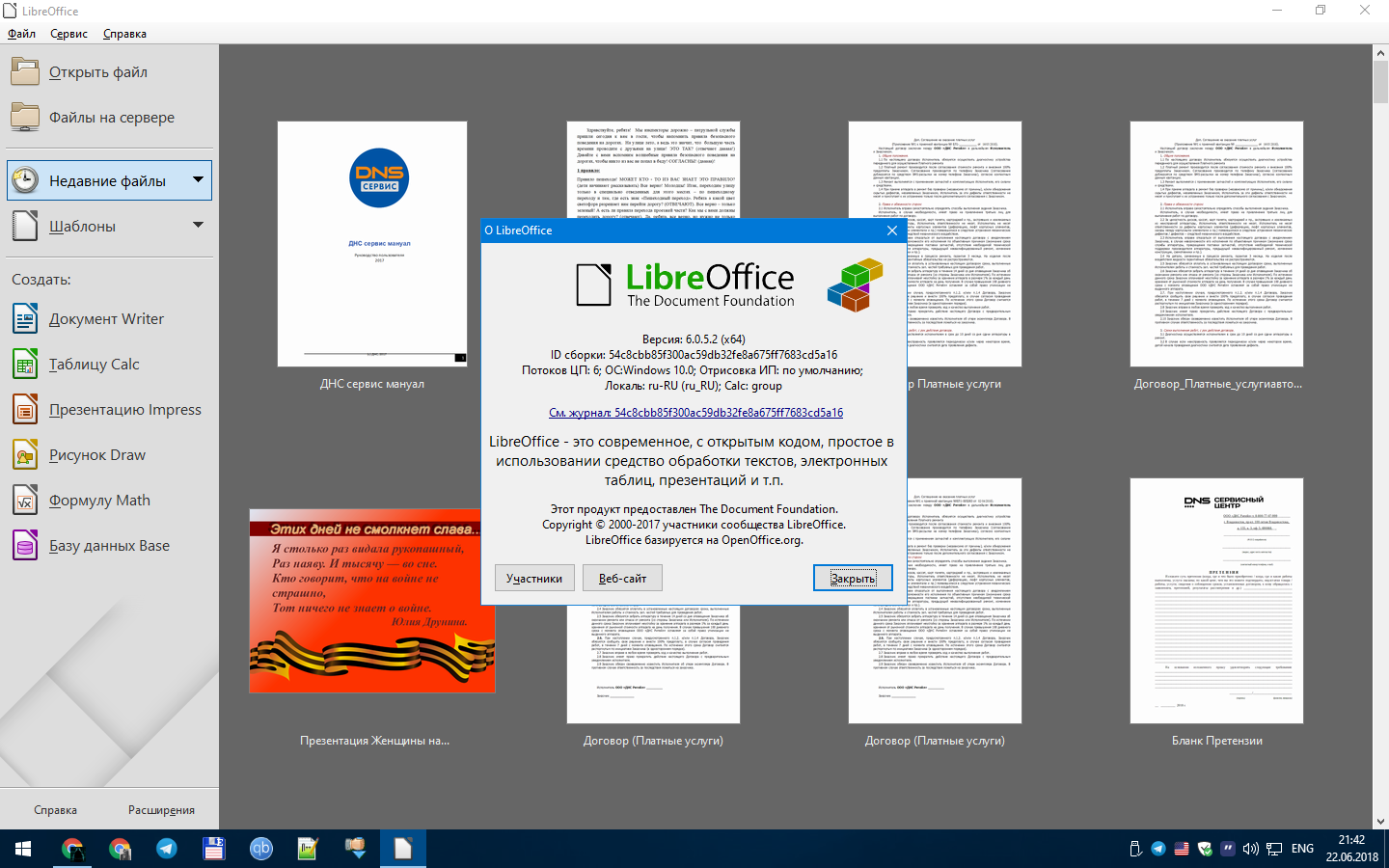Open the Windows Start menu
Screen dimensions: 1389x868
[x=23, y=849]
